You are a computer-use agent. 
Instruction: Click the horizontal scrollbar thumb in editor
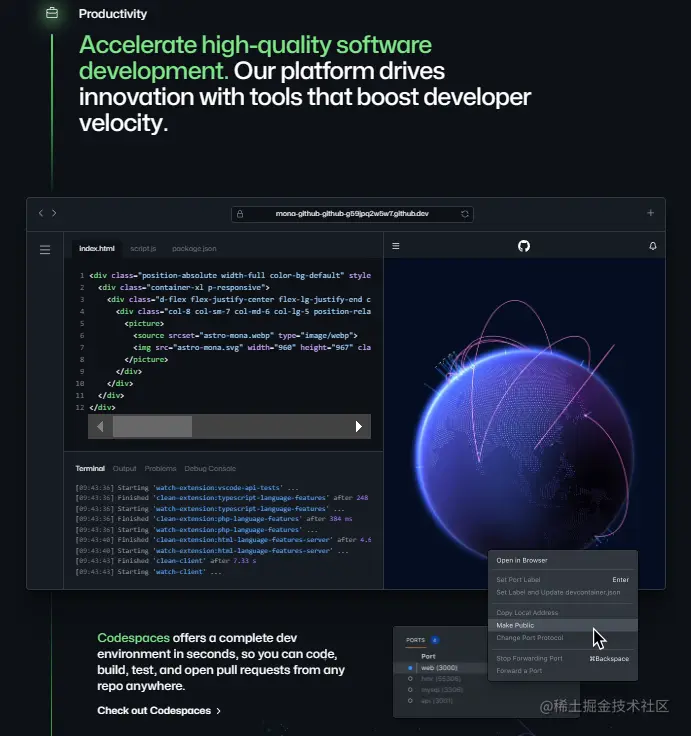pos(153,426)
